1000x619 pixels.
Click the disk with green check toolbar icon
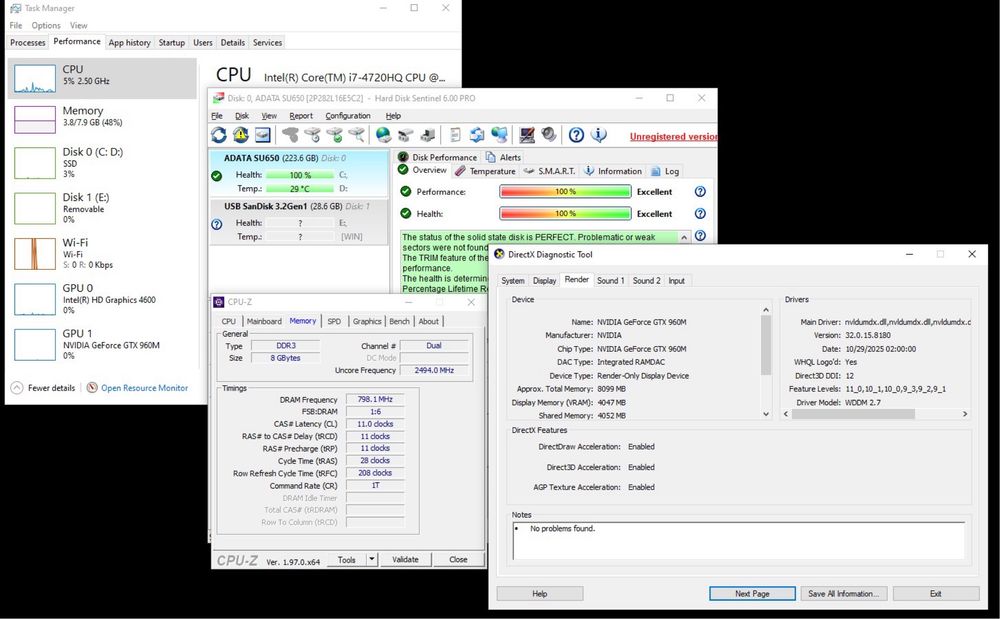(x=334, y=135)
